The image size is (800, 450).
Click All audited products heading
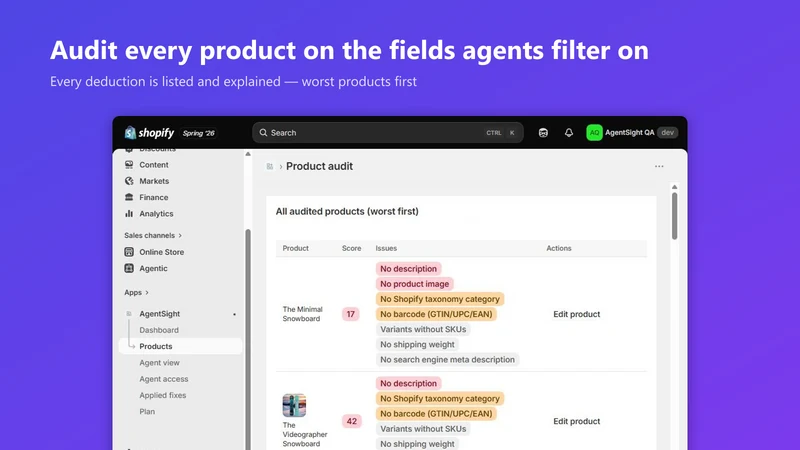[347, 211]
